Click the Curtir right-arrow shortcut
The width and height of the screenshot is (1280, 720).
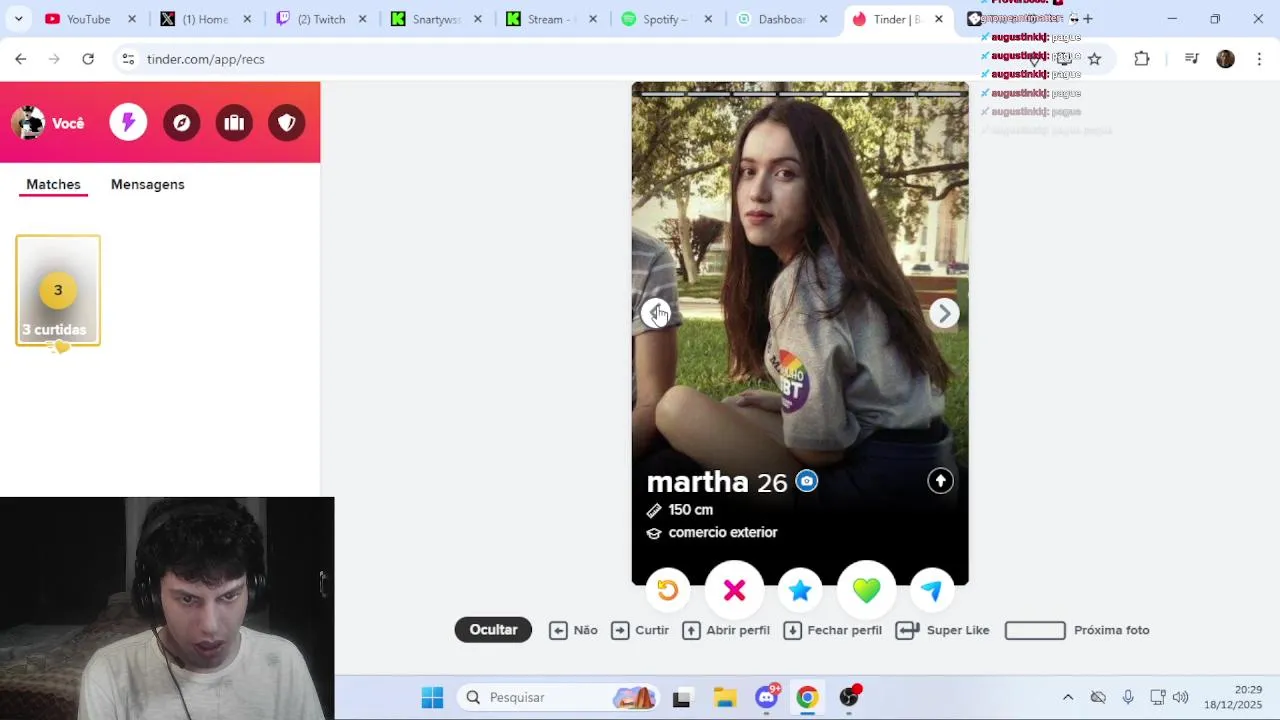[640, 630]
